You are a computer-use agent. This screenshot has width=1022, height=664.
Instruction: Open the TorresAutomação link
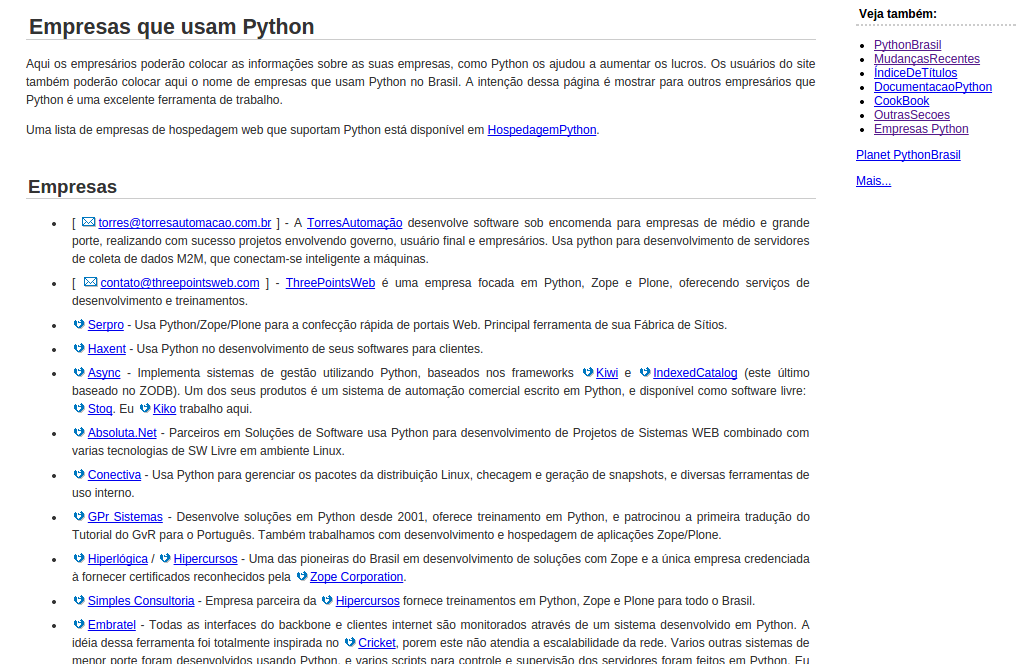355,223
